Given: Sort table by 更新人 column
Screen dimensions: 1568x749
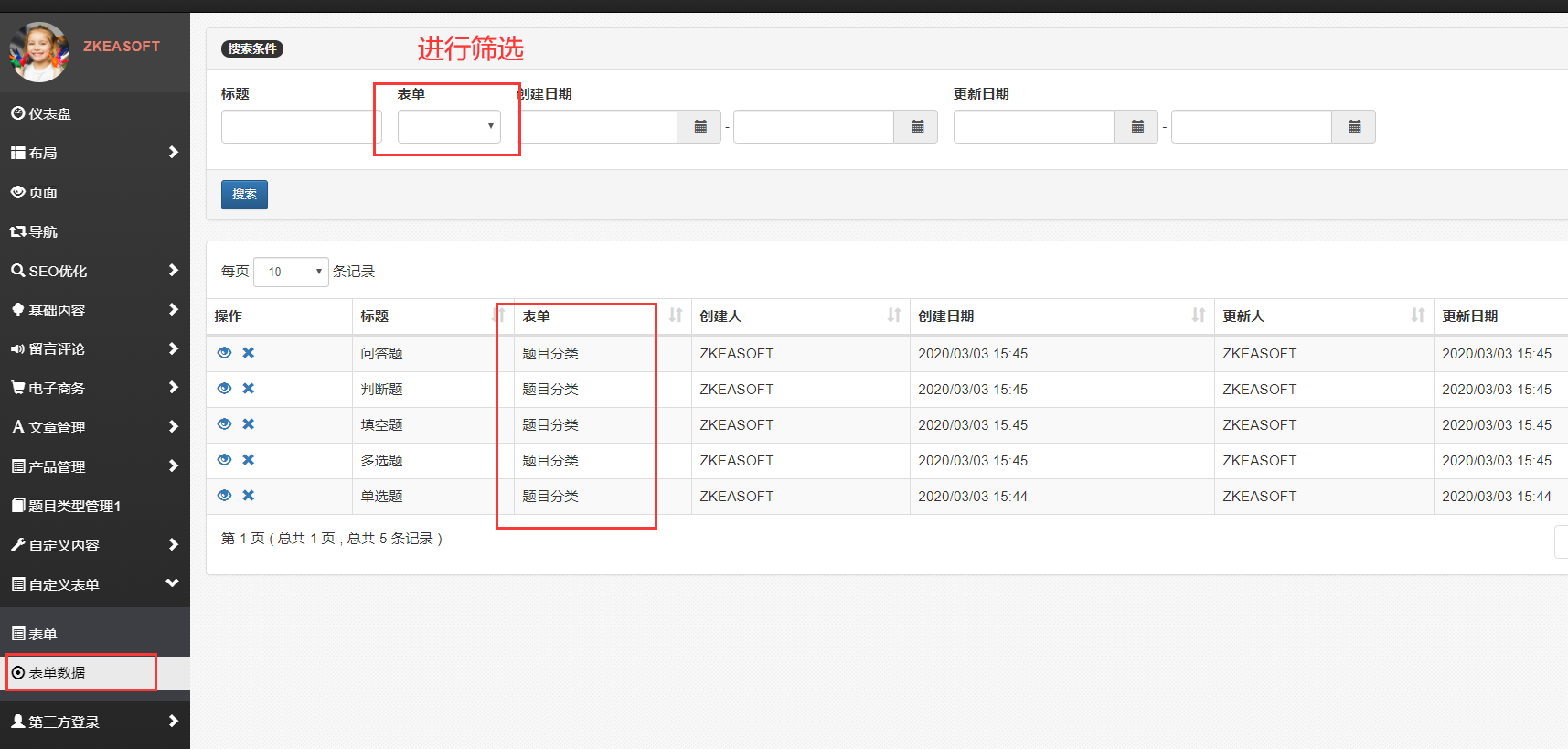Looking at the screenshot, I should tap(1418, 316).
